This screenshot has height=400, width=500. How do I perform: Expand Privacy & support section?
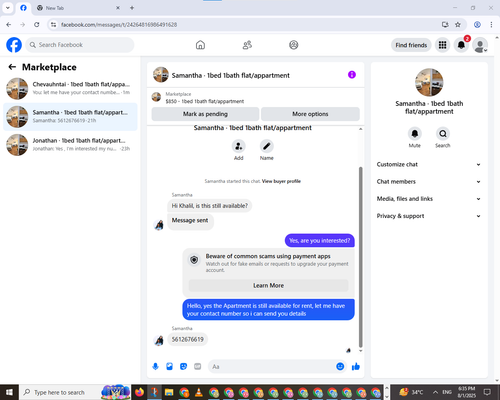pos(429,216)
